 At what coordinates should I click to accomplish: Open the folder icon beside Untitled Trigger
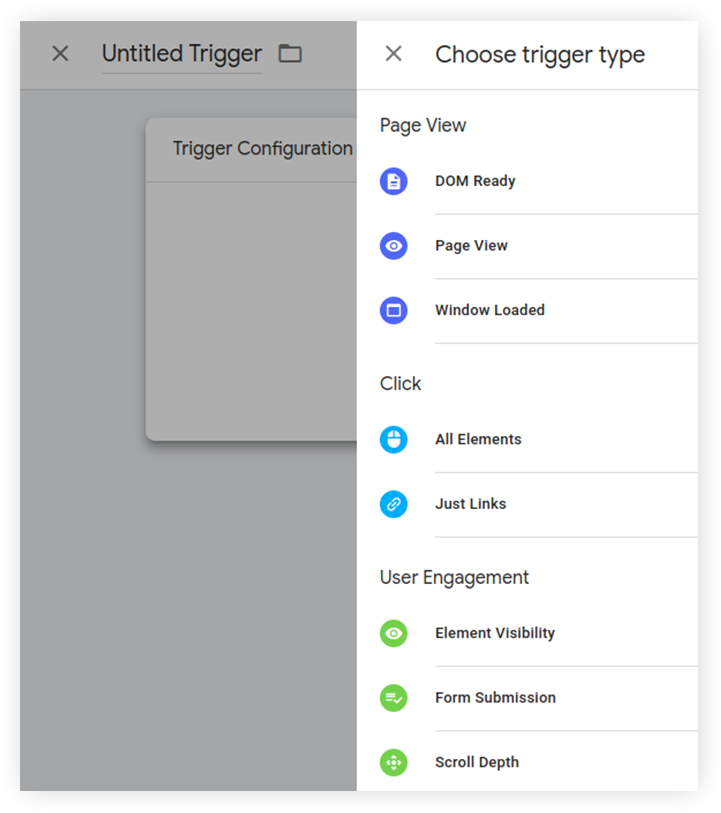click(x=290, y=53)
